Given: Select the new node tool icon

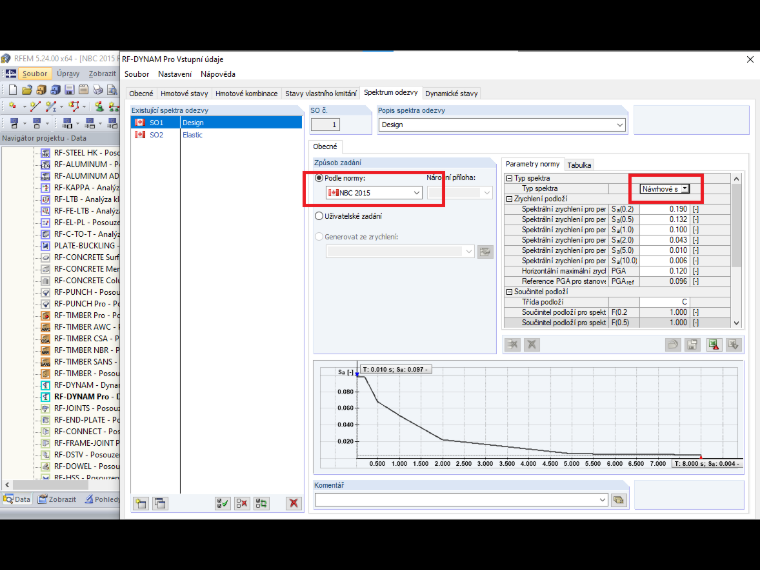Looking at the screenshot, I should [x=13, y=106].
